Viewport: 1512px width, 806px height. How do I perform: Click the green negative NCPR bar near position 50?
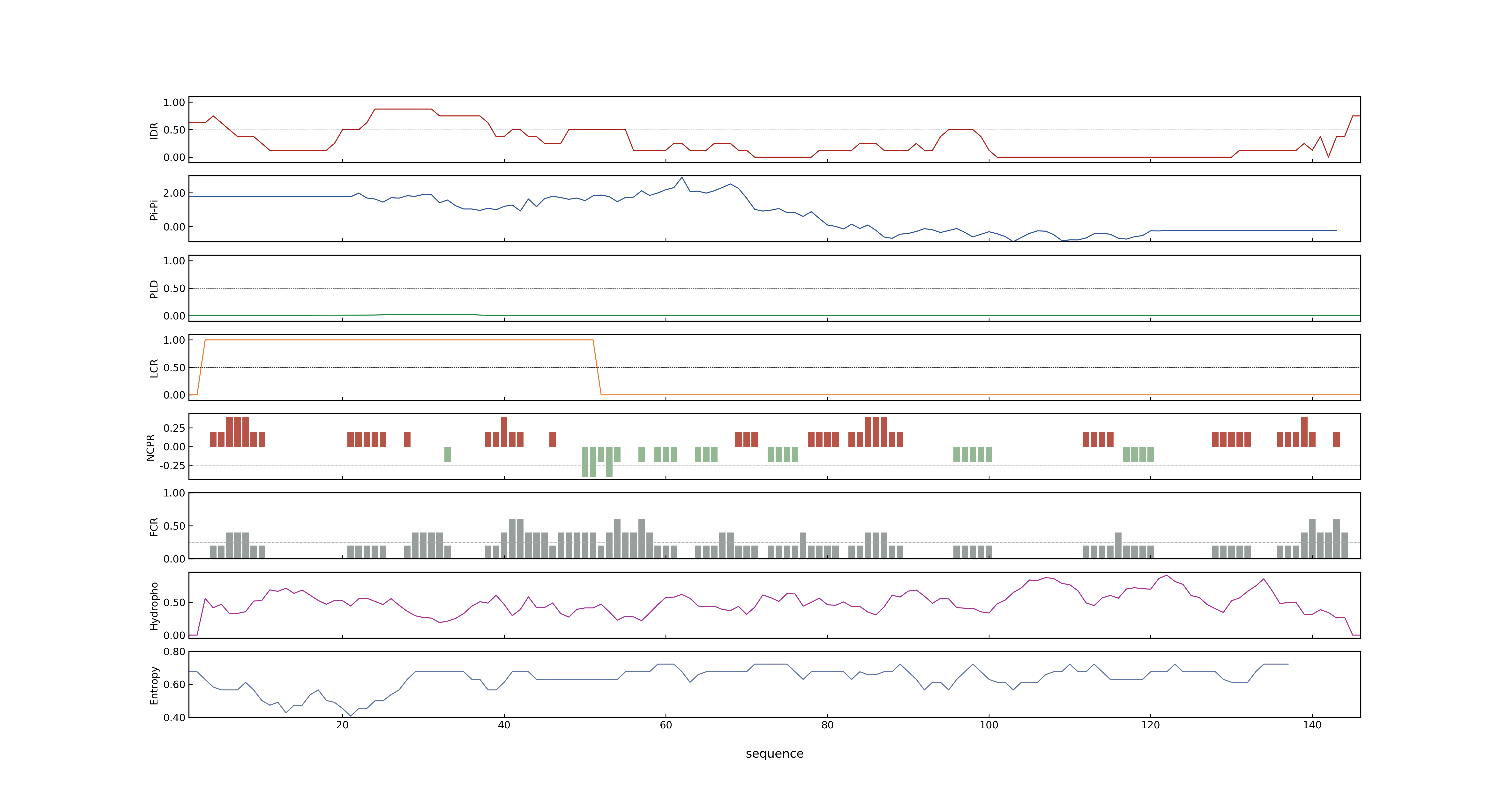(585, 462)
